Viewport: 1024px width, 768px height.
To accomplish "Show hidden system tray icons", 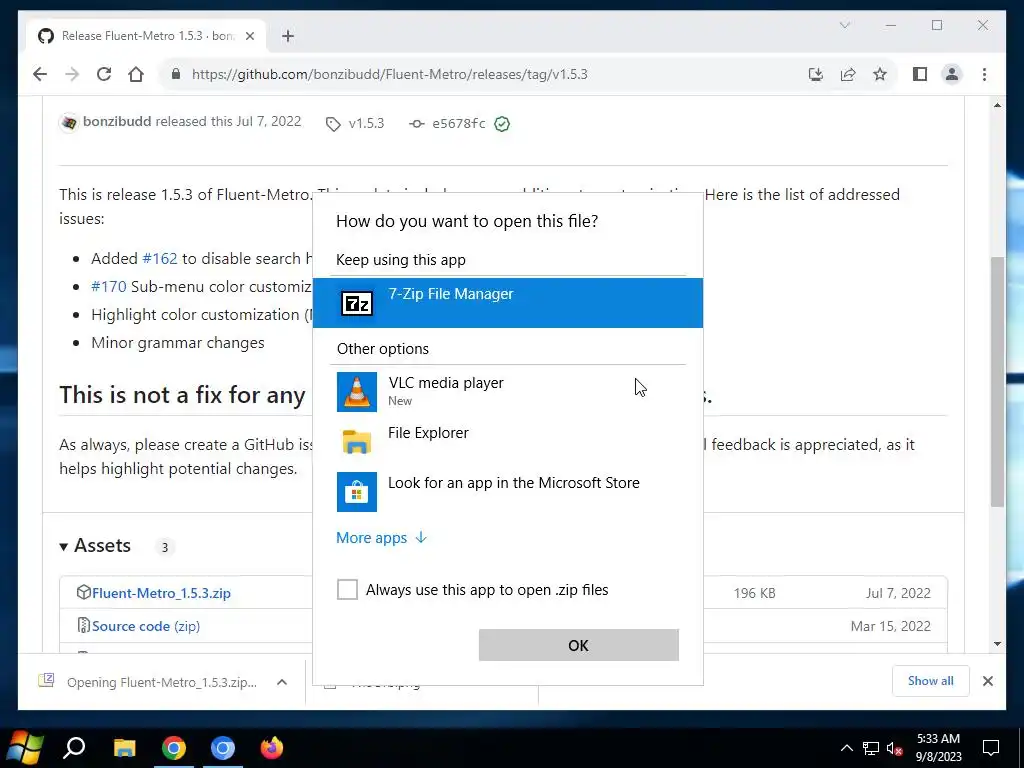I will click(x=846, y=748).
